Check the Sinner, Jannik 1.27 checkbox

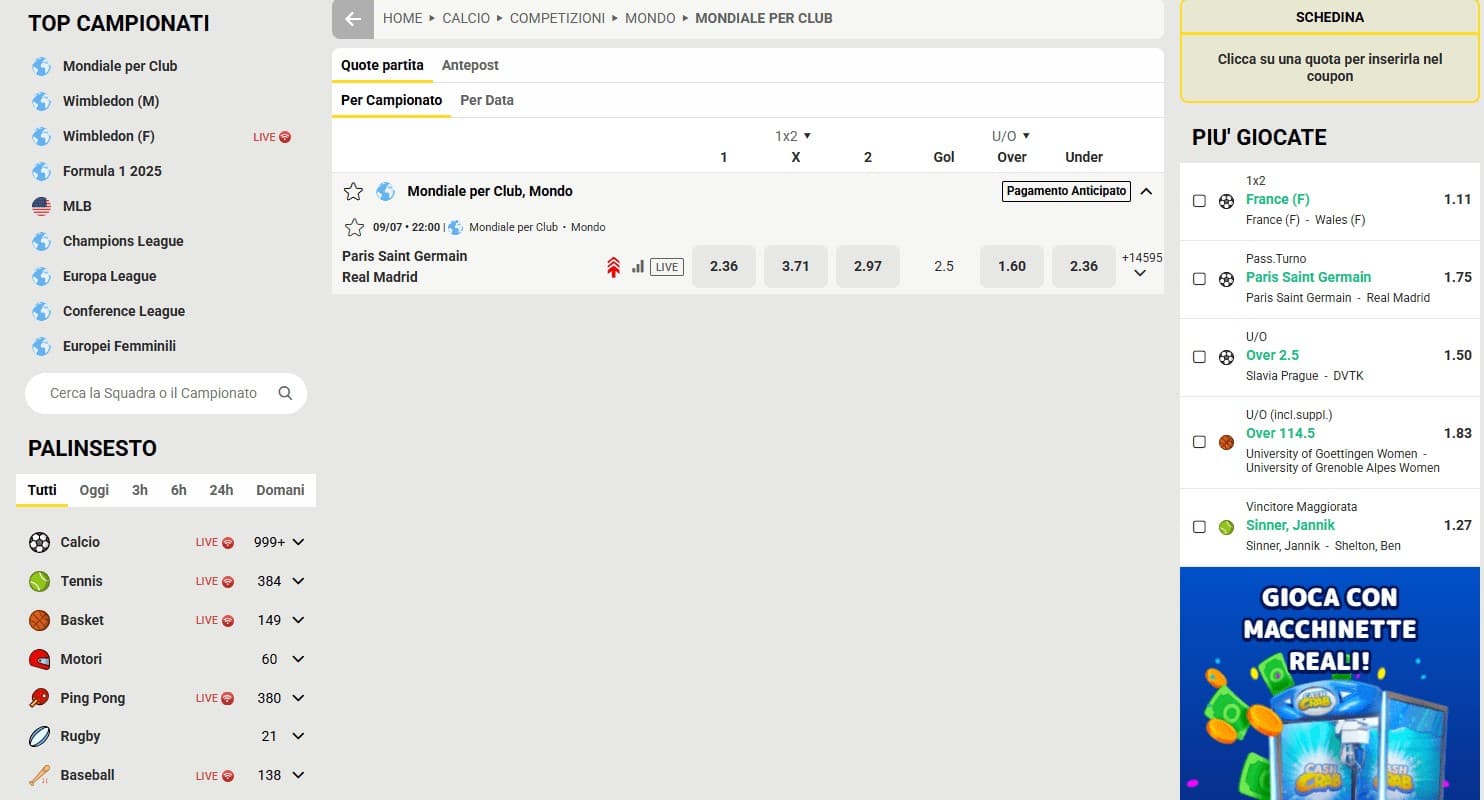[1200, 527]
